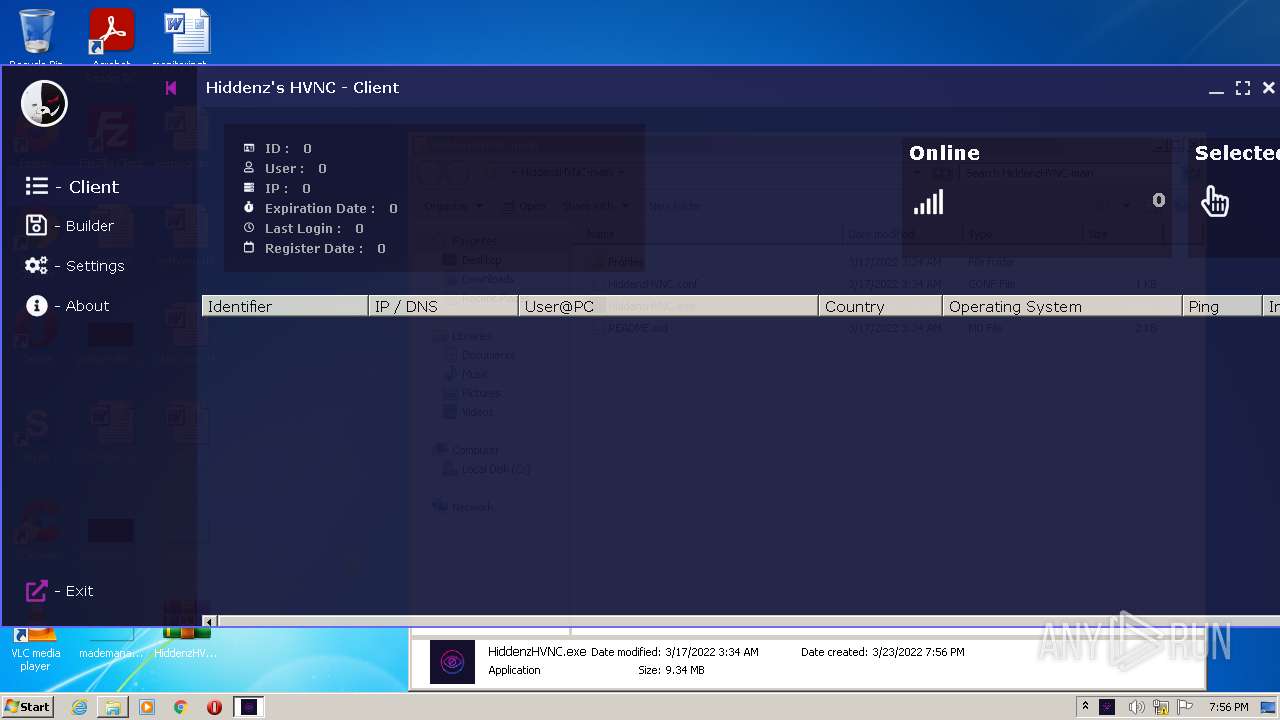Open the About section in the sidebar
1280x720 pixels.
67,306
